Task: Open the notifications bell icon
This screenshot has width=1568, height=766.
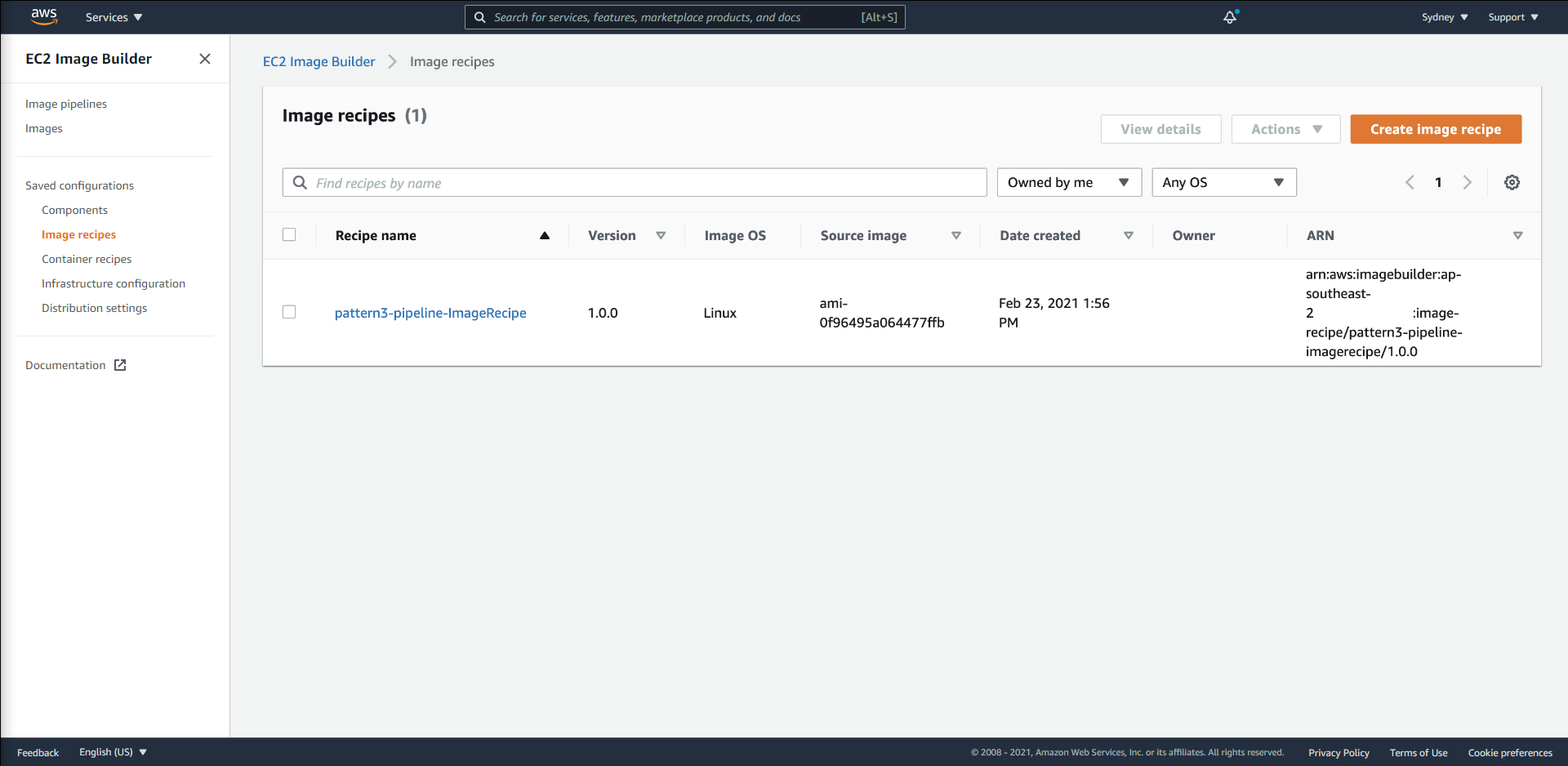Action: tap(1230, 16)
